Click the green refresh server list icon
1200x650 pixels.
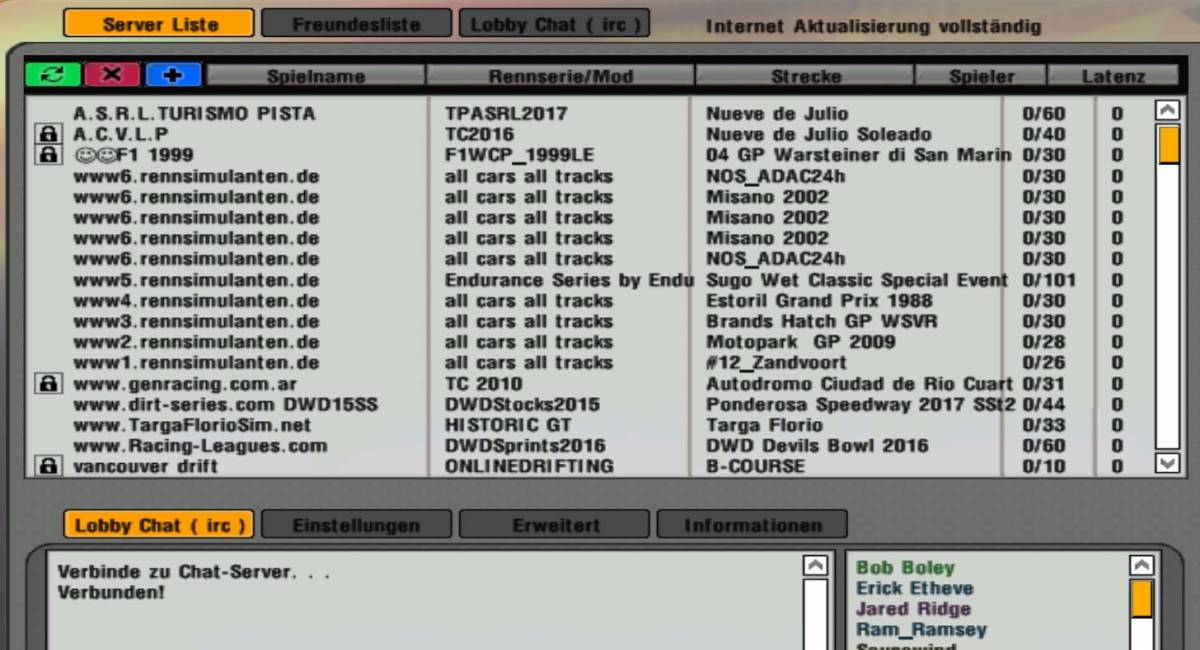point(53,75)
